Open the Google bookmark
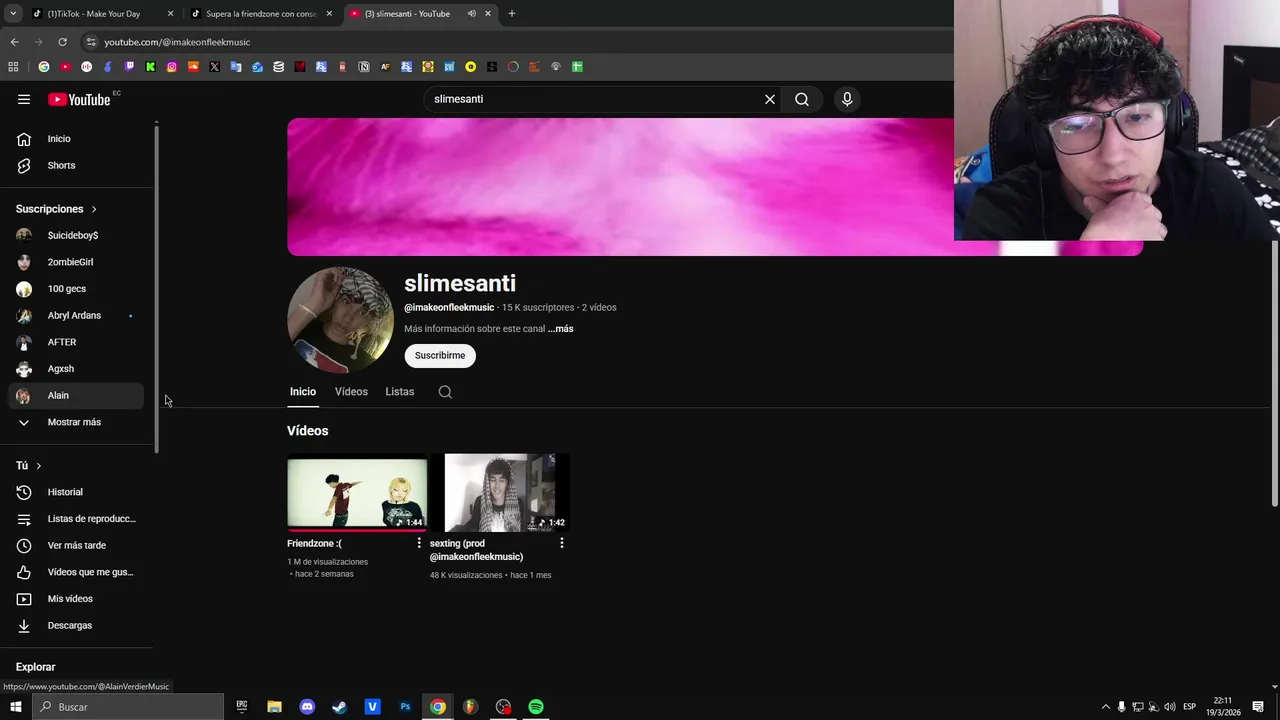This screenshot has height=720, width=1280. (x=44, y=67)
